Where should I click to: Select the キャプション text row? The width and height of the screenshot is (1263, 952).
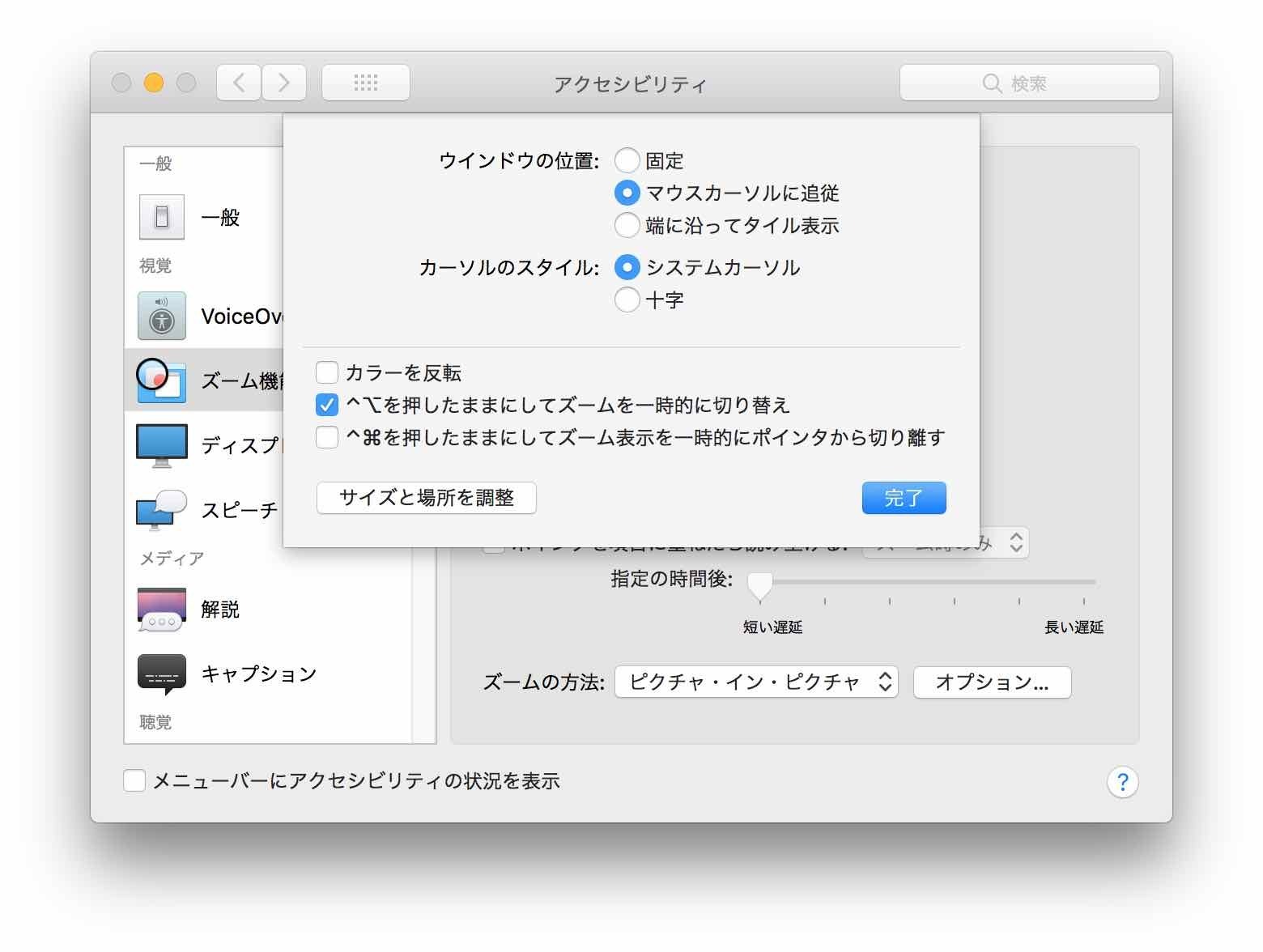(259, 674)
